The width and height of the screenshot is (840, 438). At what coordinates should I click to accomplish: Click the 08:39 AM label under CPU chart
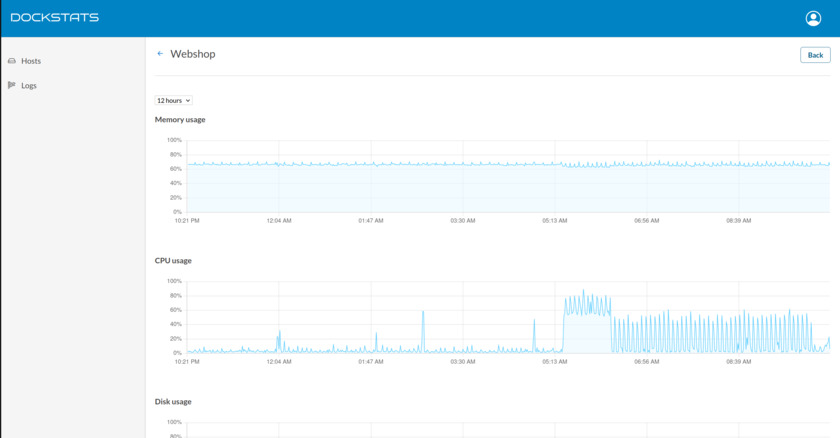coord(739,361)
